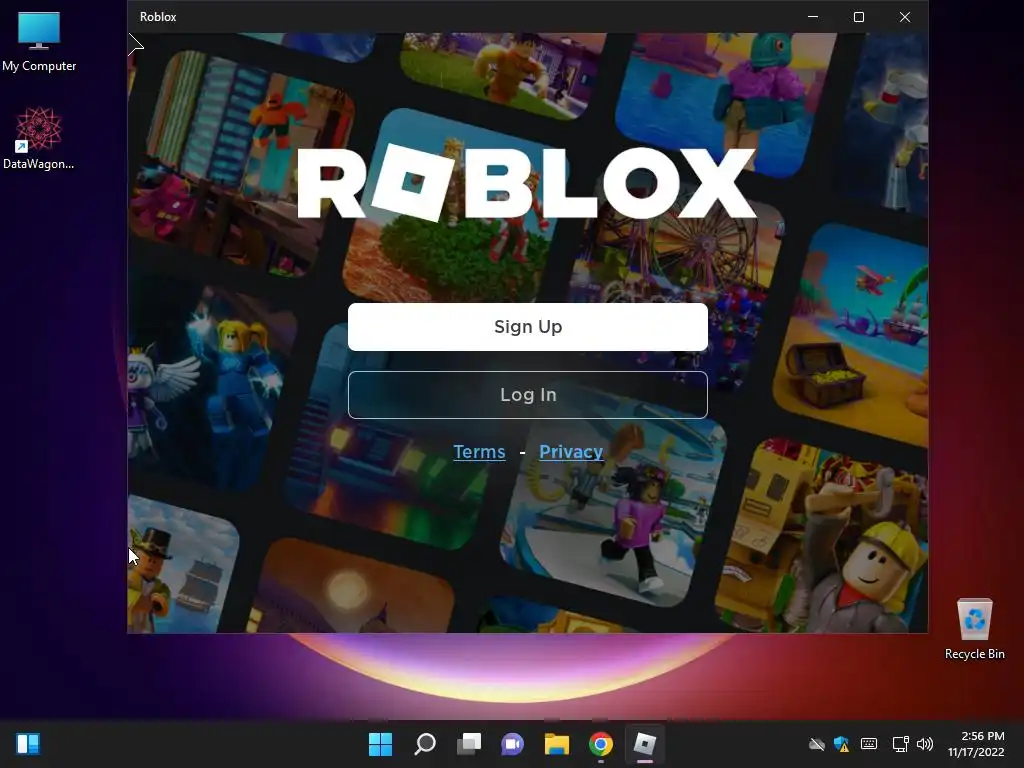Screen dimensions: 1024x768
Task: Open the DataWagon desktop shortcut
Action: pos(39,138)
